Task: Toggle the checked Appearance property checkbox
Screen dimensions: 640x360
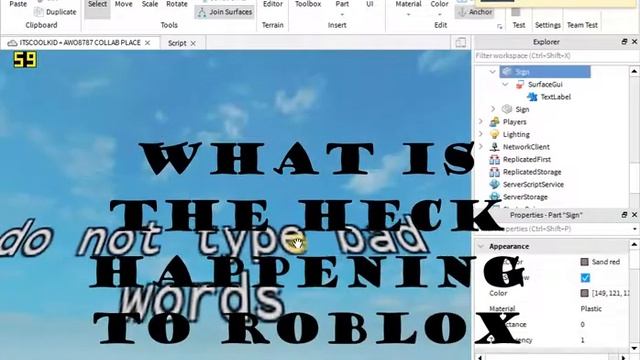Action: pyautogui.click(x=585, y=278)
